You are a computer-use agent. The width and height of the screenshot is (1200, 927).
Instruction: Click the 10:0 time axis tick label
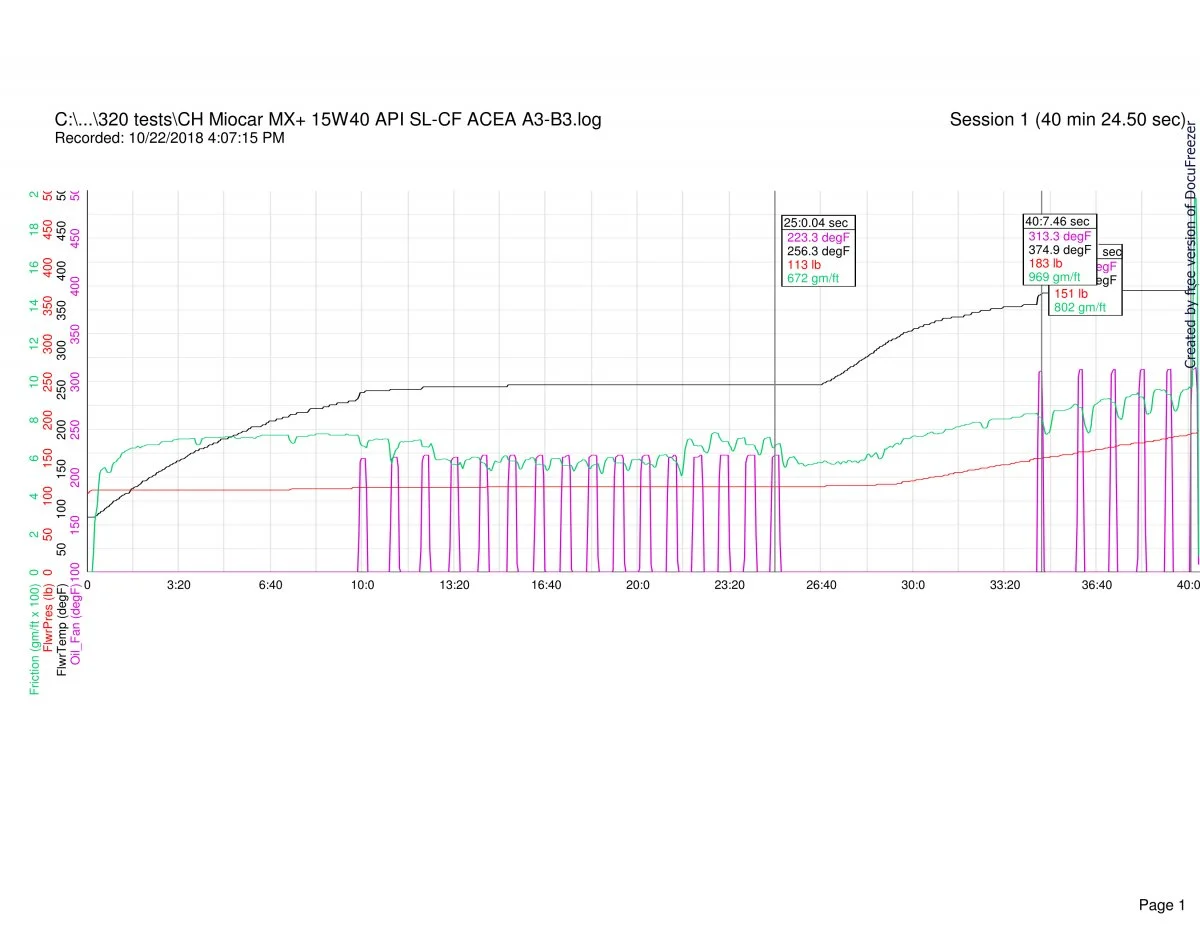pos(362,585)
